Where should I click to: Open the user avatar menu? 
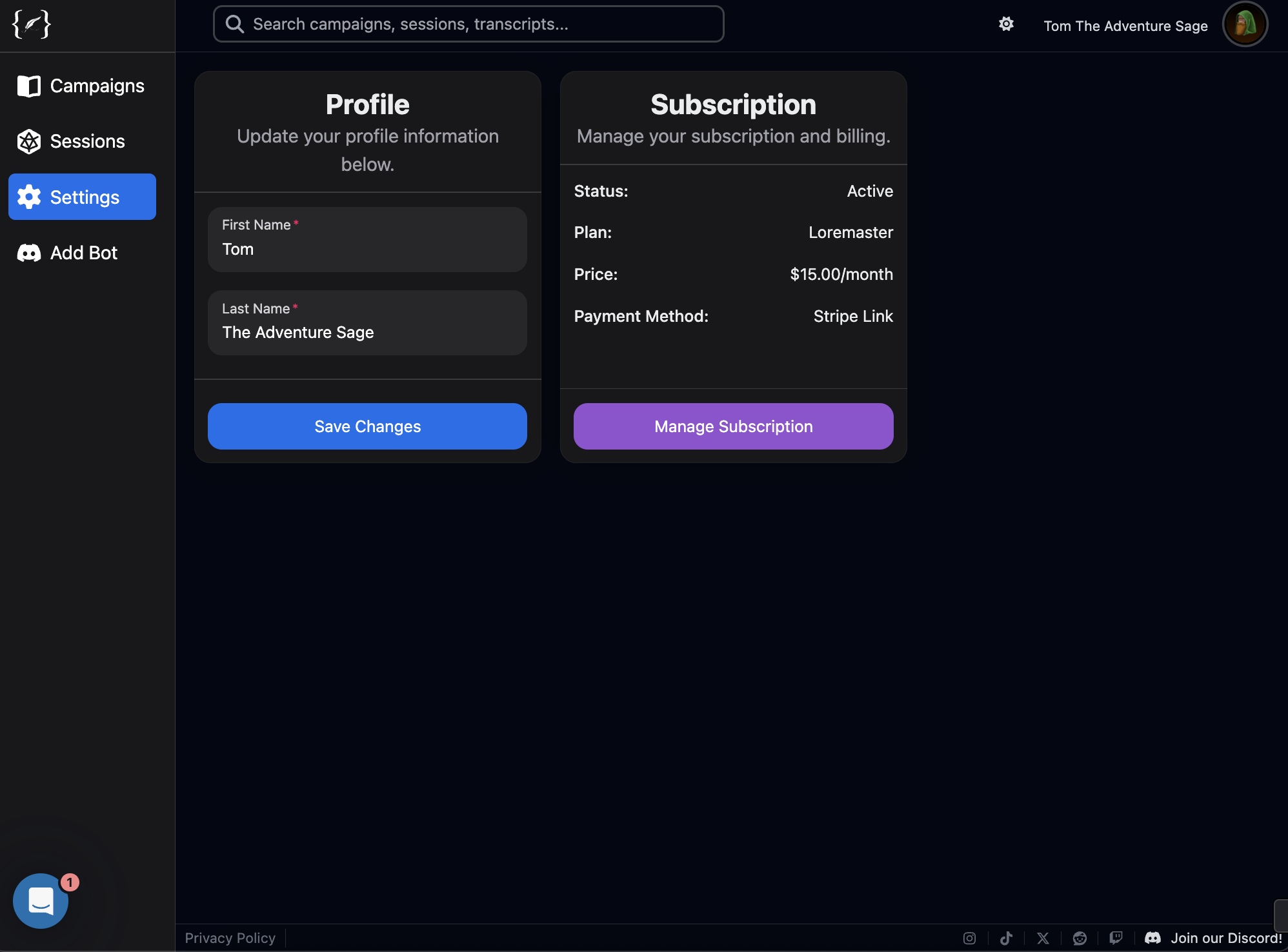1245,25
